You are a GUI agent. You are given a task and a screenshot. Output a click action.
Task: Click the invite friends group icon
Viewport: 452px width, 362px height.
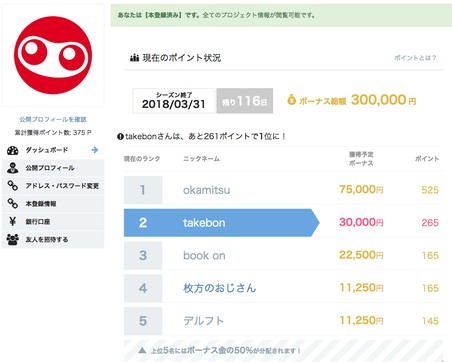(13, 239)
